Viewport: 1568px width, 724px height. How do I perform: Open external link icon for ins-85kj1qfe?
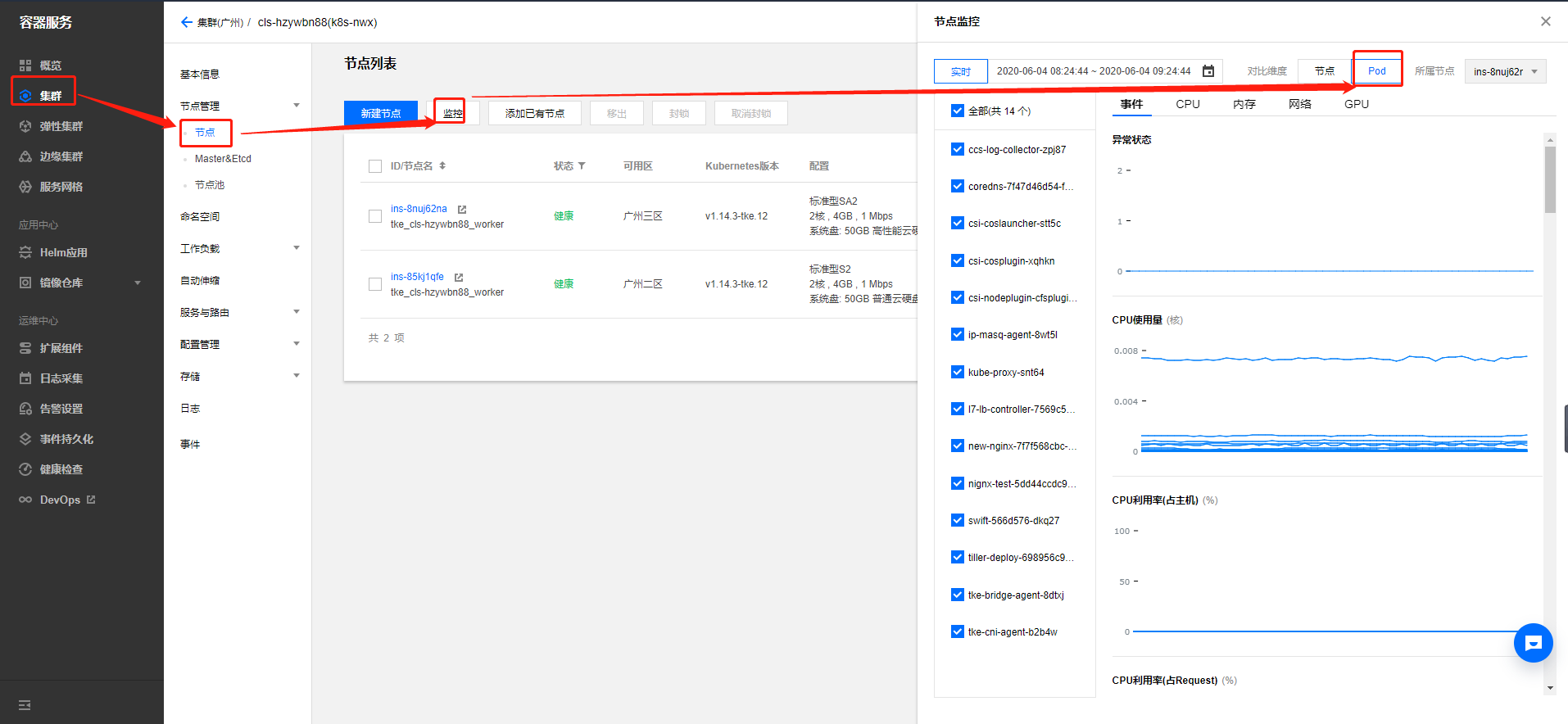(x=459, y=278)
